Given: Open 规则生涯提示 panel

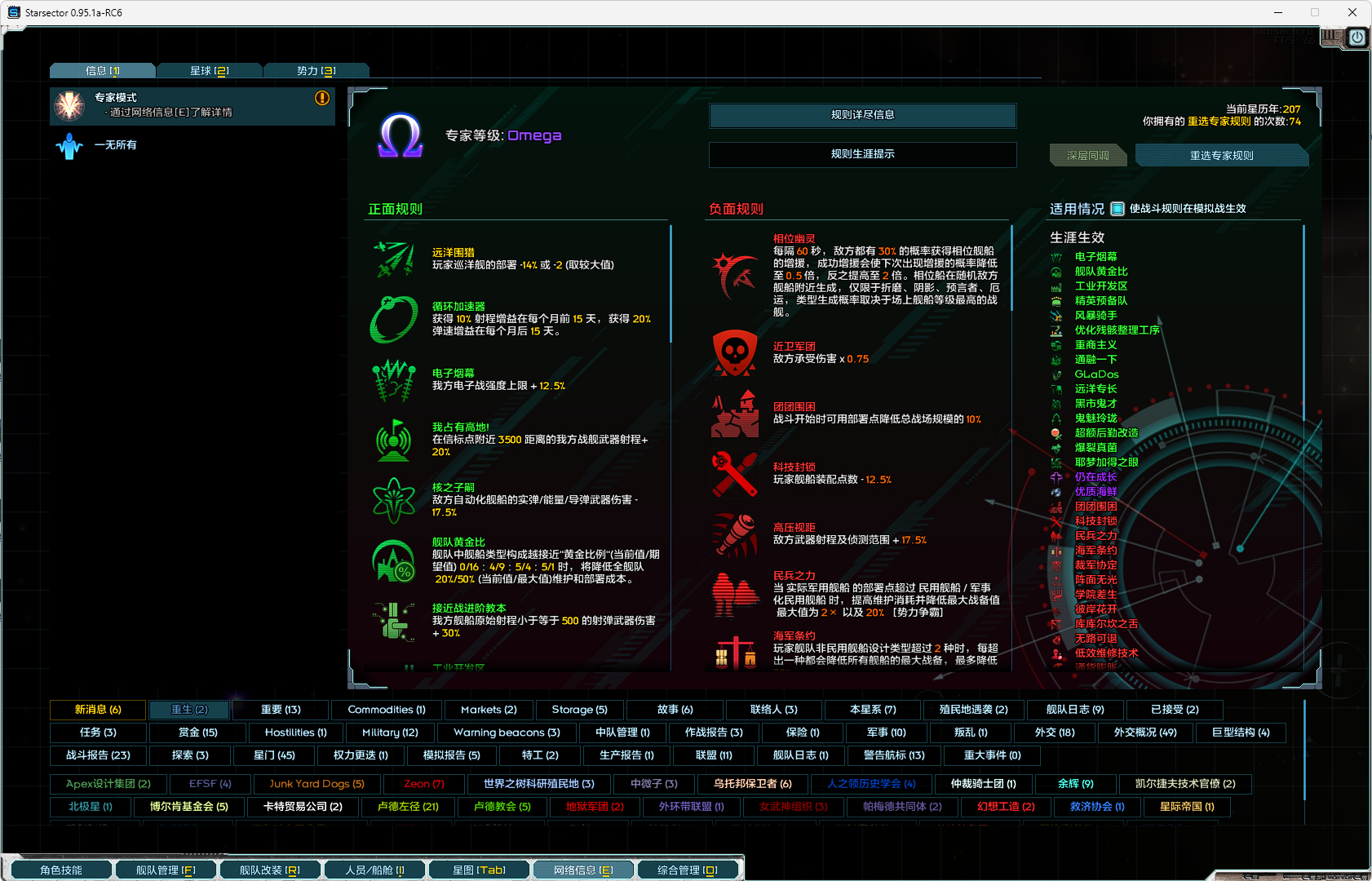Looking at the screenshot, I should pos(862,154).
